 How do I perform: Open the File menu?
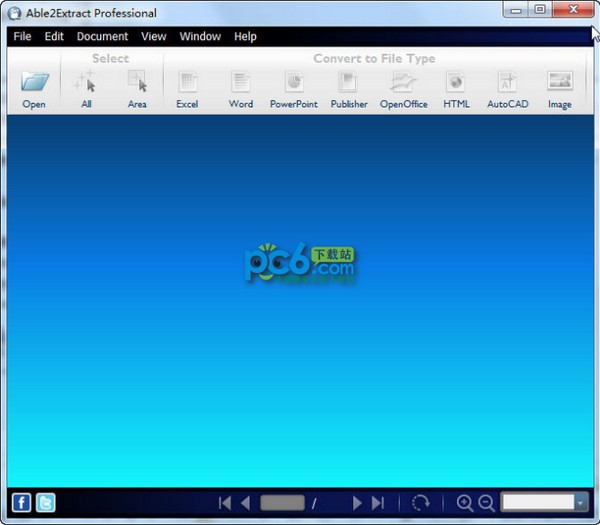coord(22,36)
